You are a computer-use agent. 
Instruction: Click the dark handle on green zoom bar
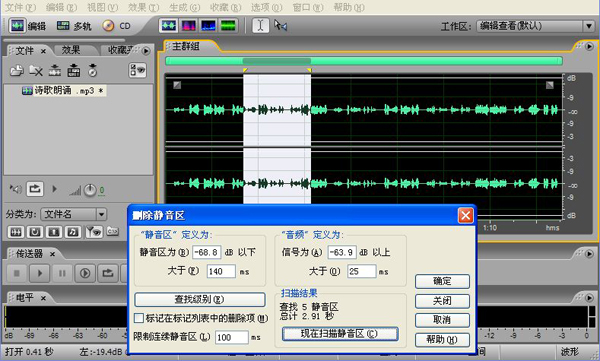tap(277, 61)
